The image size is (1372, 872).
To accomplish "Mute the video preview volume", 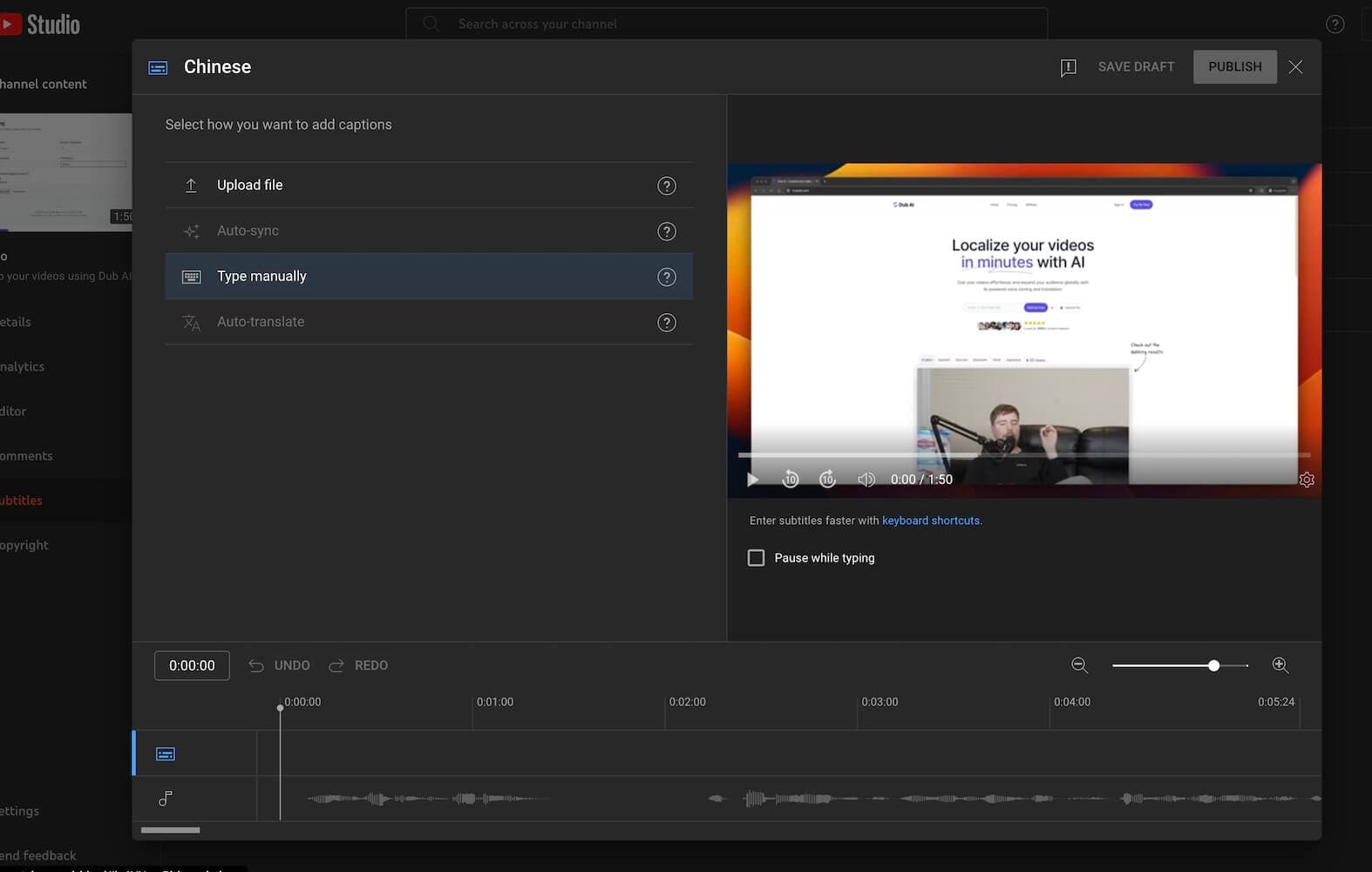I will click(x=866, y=480).
